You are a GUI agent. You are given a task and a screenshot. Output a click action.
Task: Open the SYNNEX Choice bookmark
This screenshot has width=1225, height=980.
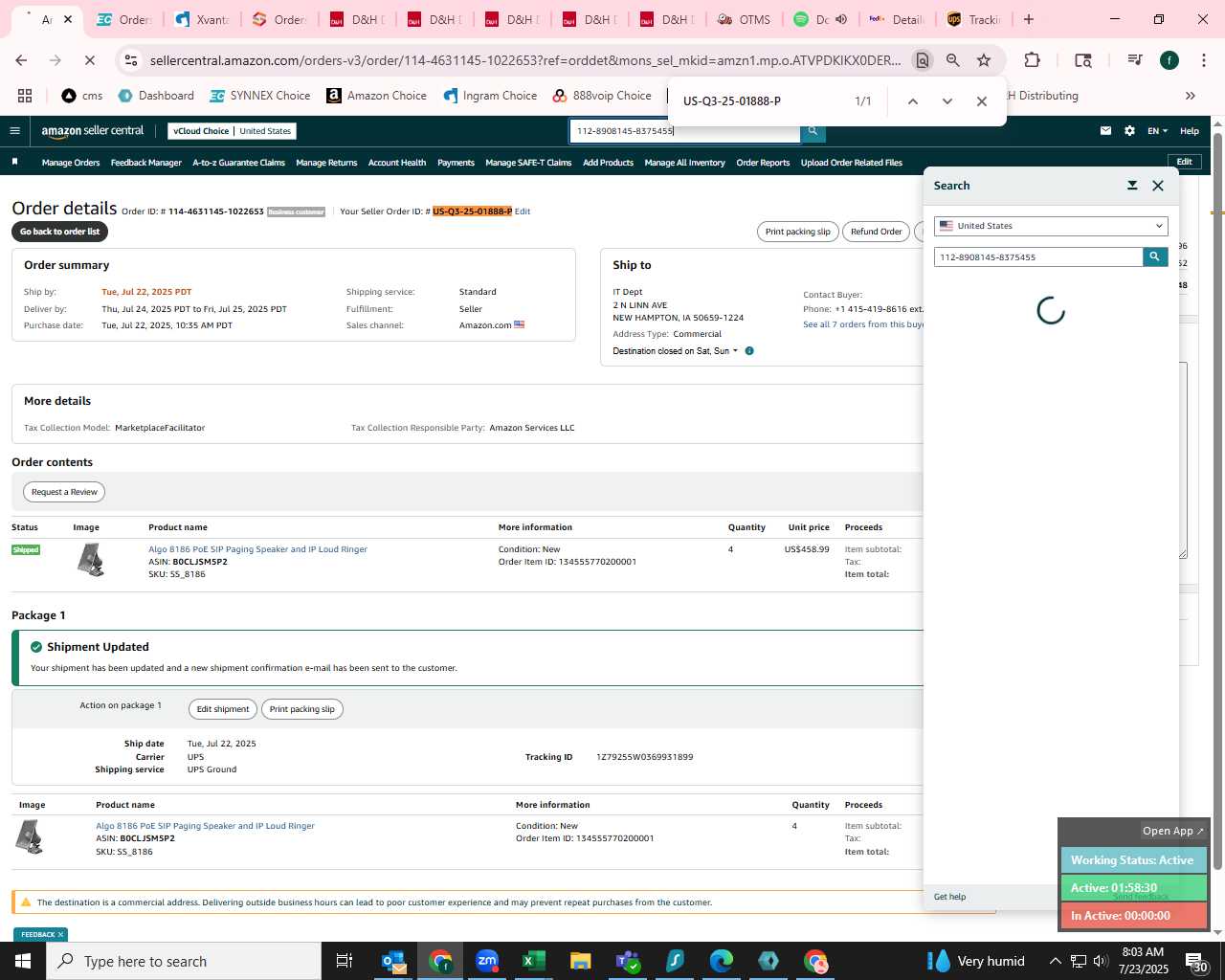(x=260, y=96)
